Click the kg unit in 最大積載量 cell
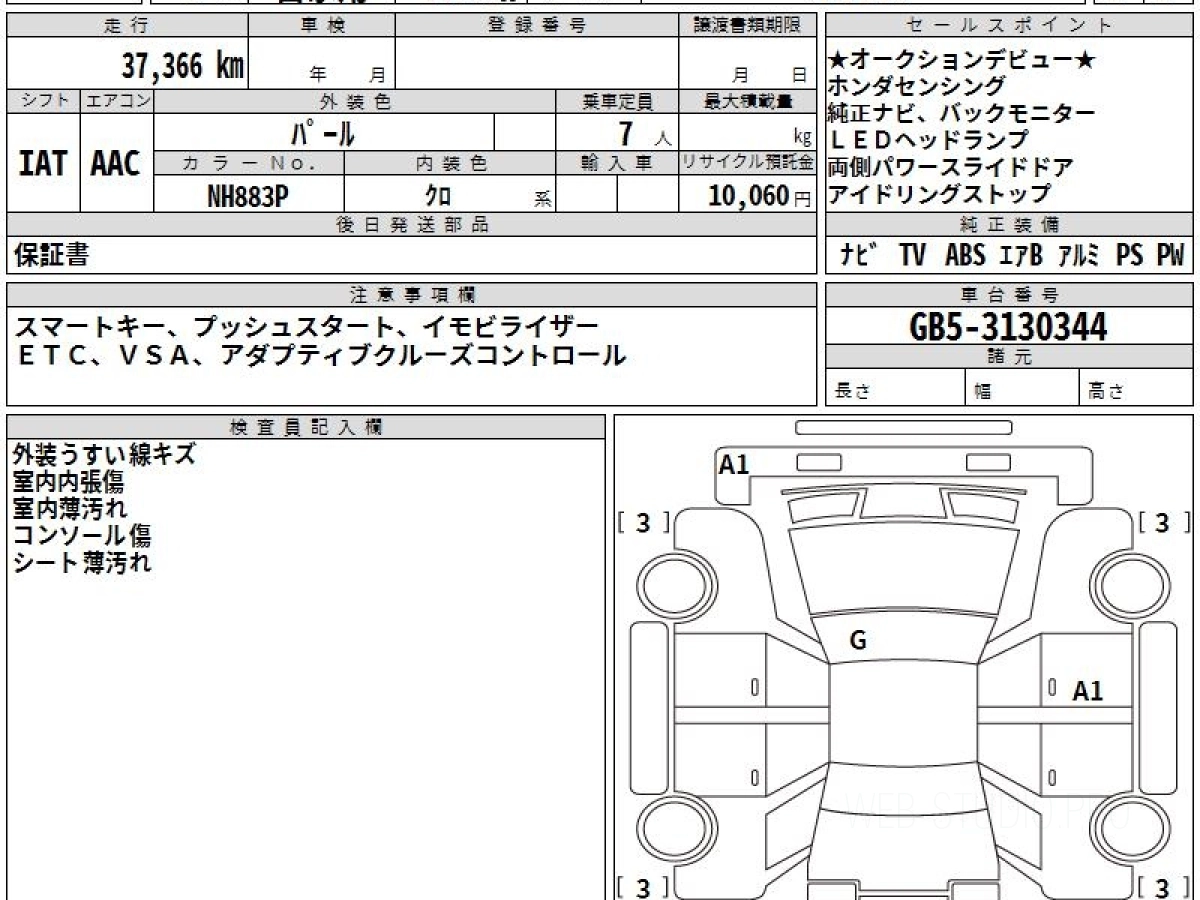 [802, 139]
